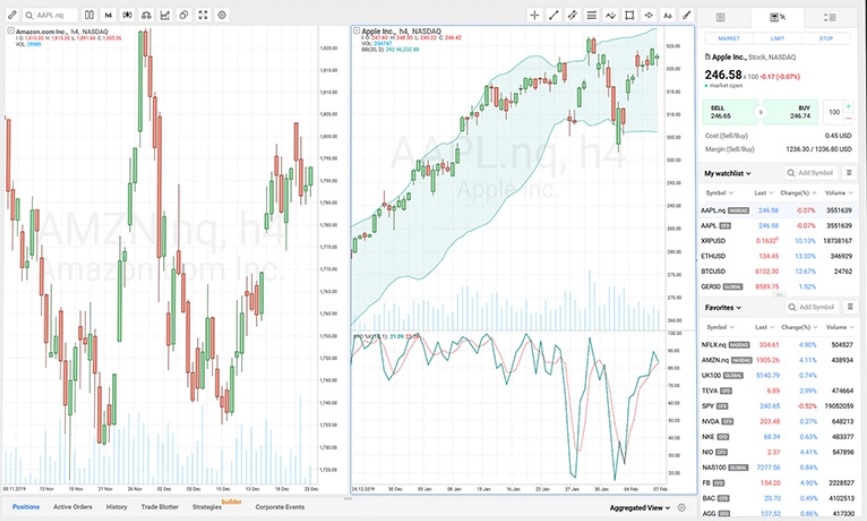The image size is (867, 521).
Task: Open the Corporate Events tab
Action: (x=280, y=507)
